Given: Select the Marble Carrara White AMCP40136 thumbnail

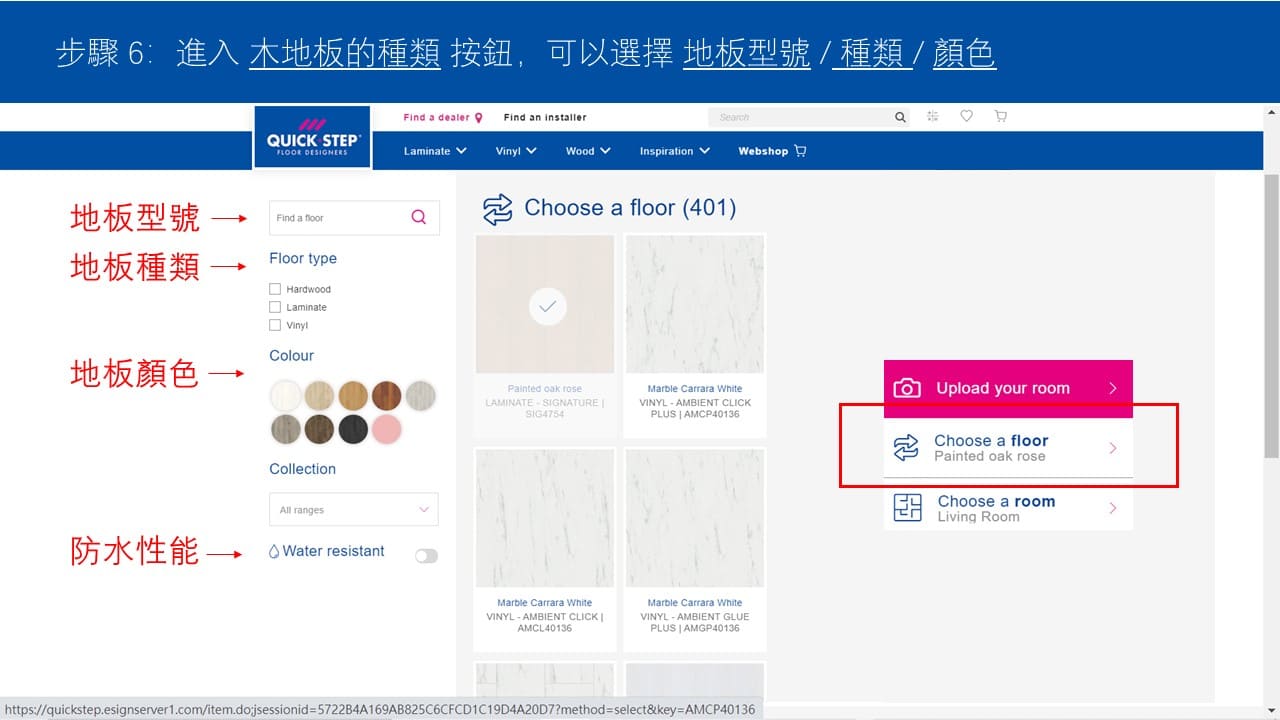Looking at the screenshot, I should [694, 304].
